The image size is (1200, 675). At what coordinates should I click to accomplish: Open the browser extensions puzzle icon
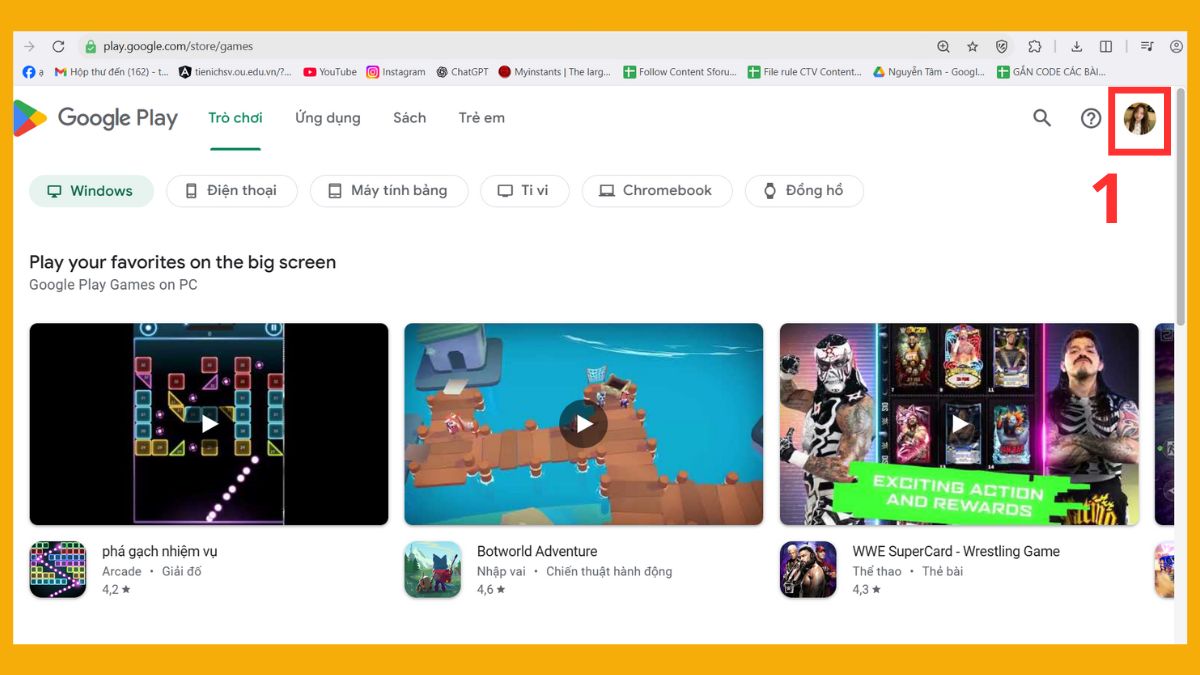(x=1035, y=46)
